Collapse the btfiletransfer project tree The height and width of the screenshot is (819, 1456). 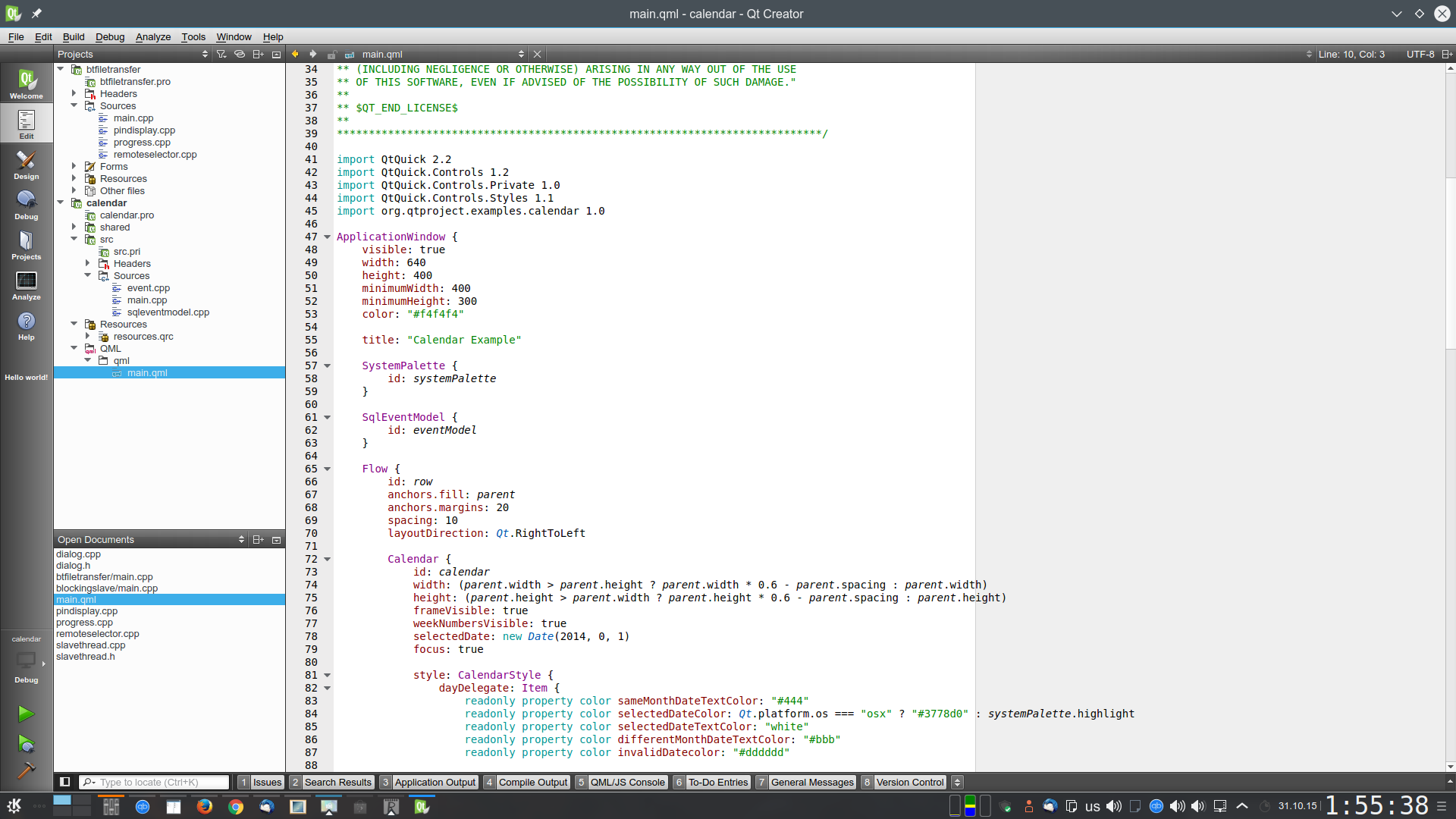[62, 68]
